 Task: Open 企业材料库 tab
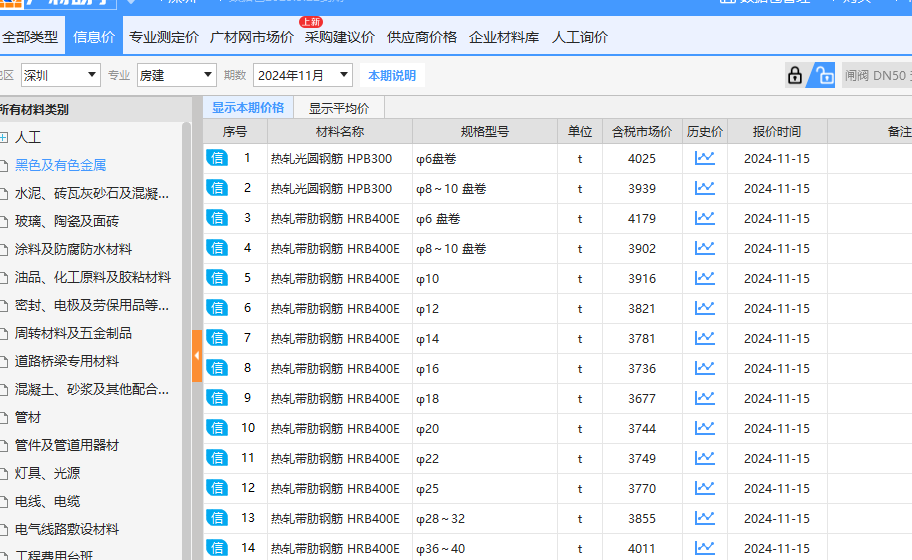[x=504, y=37]
